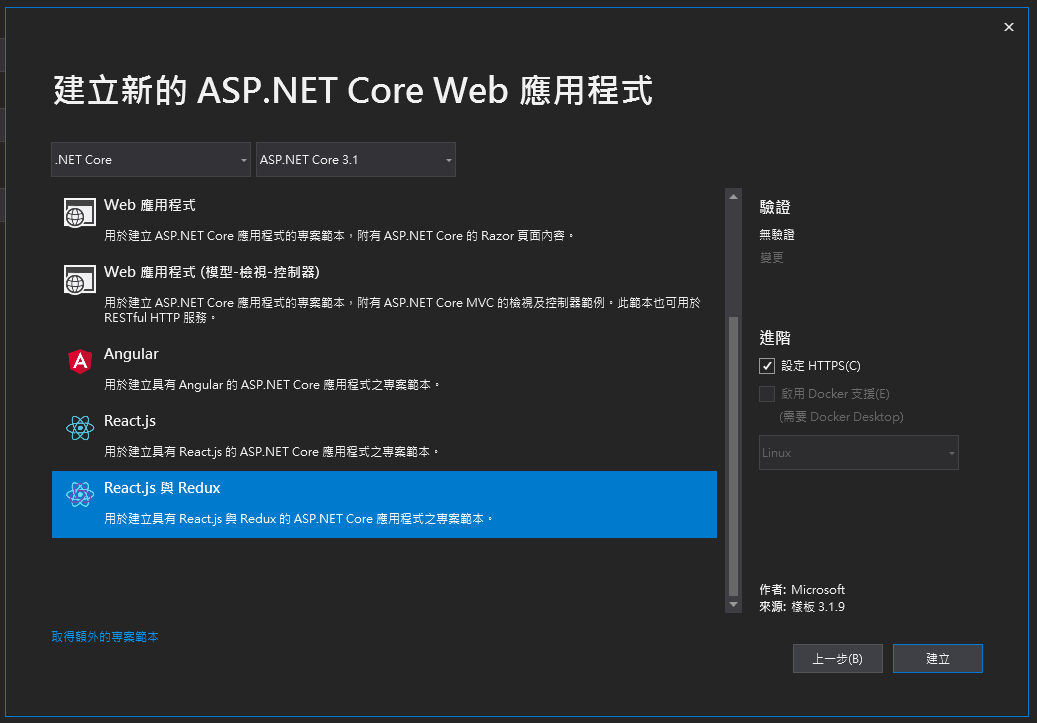1037x723 pixels.
Task: Click the Web 應用程式 (模型-檢視-控制器) globe icon
Action: (x=79, y=280)
